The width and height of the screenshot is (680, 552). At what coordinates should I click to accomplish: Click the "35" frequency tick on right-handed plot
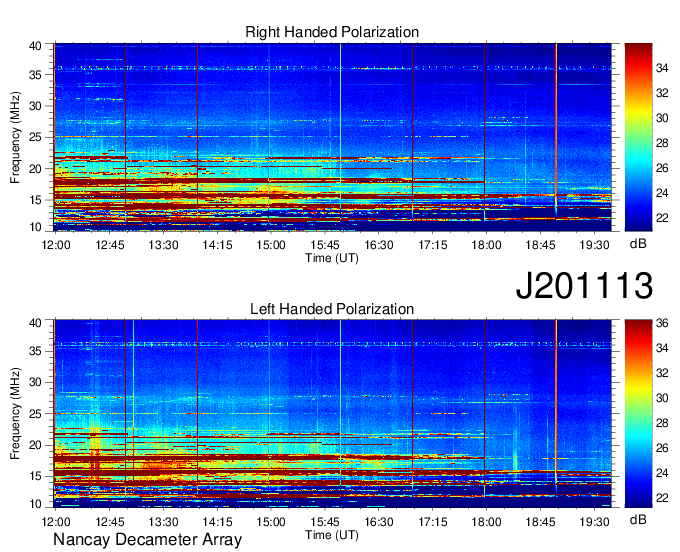[x=35, y=75]
